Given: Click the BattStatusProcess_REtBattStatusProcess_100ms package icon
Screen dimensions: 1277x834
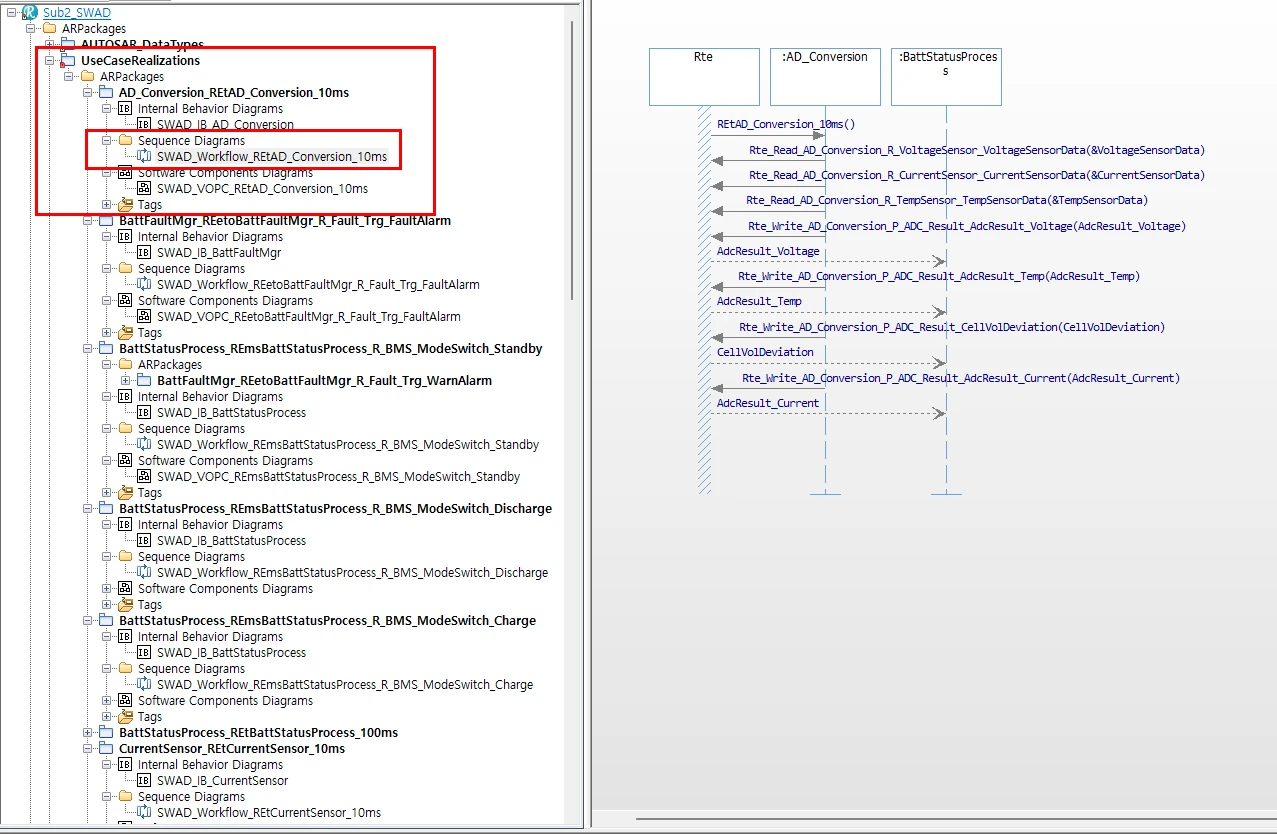Looking at the screenshot, I should pos(106,733).
